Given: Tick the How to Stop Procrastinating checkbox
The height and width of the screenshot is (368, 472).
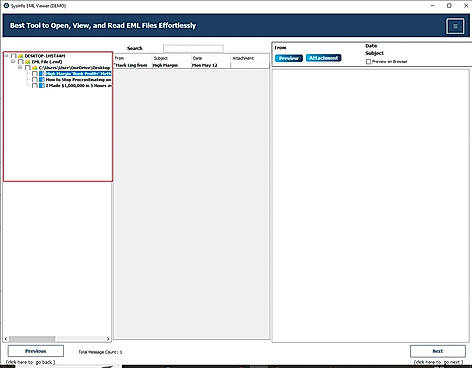Looking at the screenshot, I should click(35, 80).
